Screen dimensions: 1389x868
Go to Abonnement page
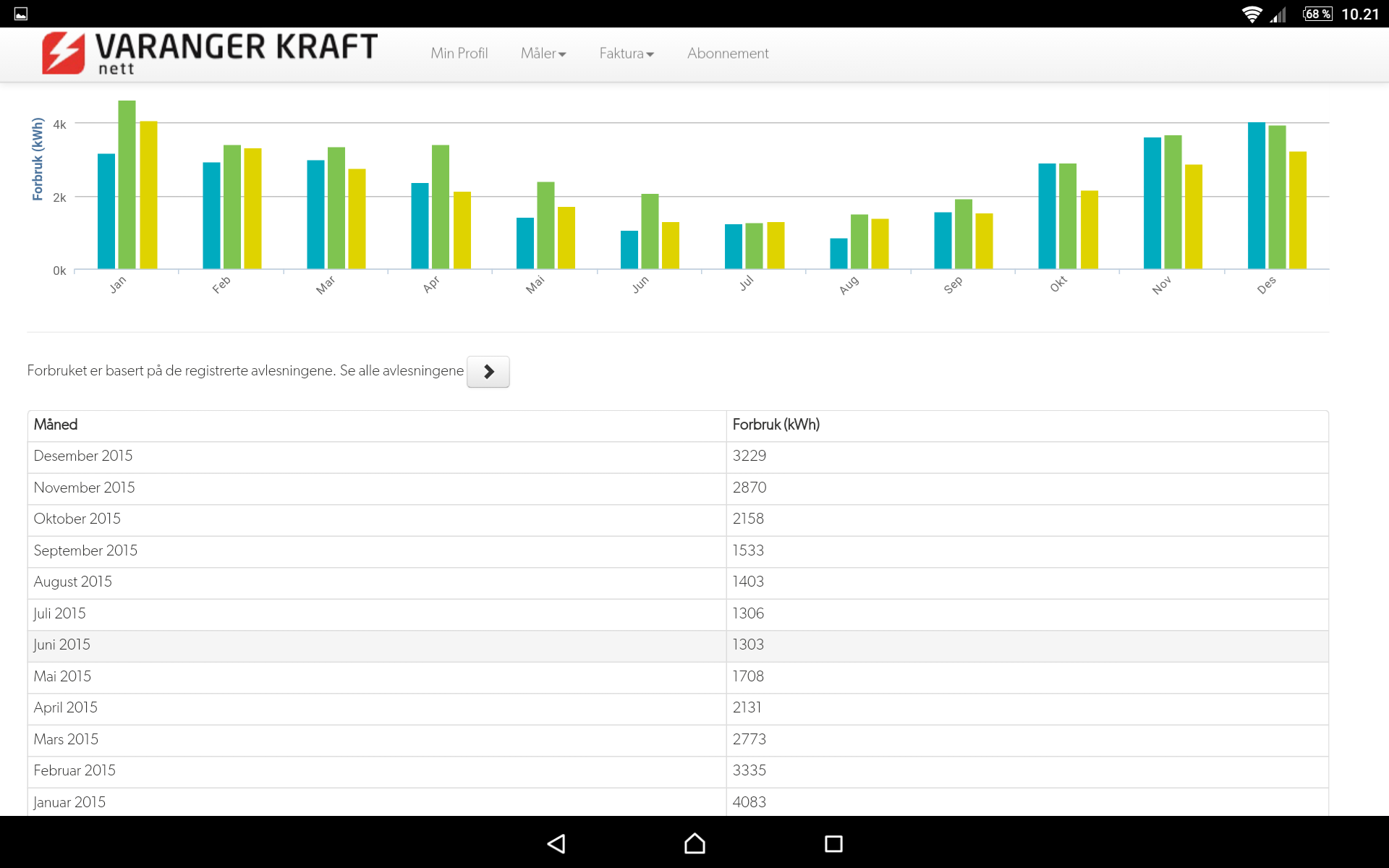[727, 54]
